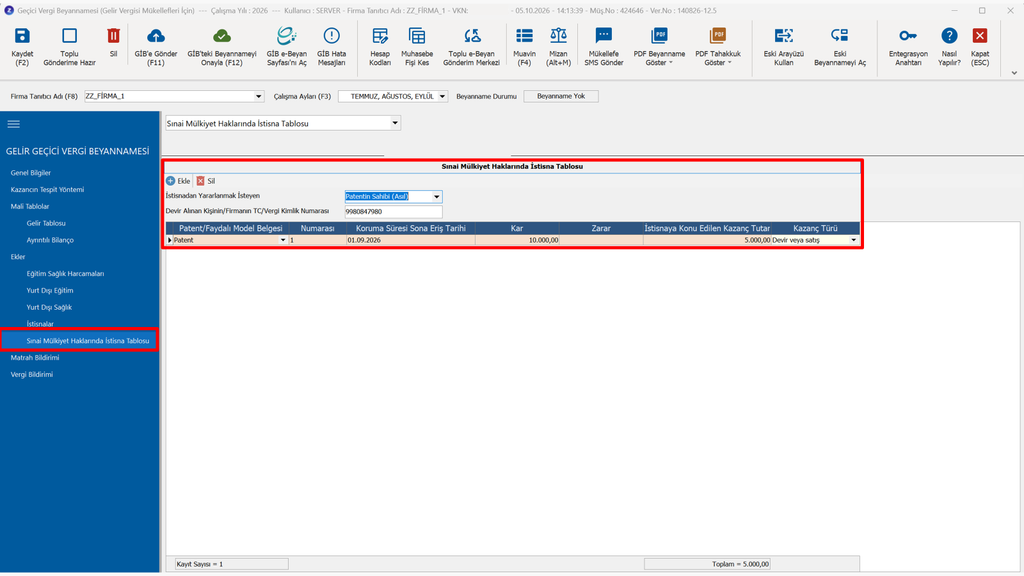This screenshot has height=576, width=1024.
Task: Click GİB'teki Beyannameyi Onayla (F12) icon
Action: click(222, 37)
